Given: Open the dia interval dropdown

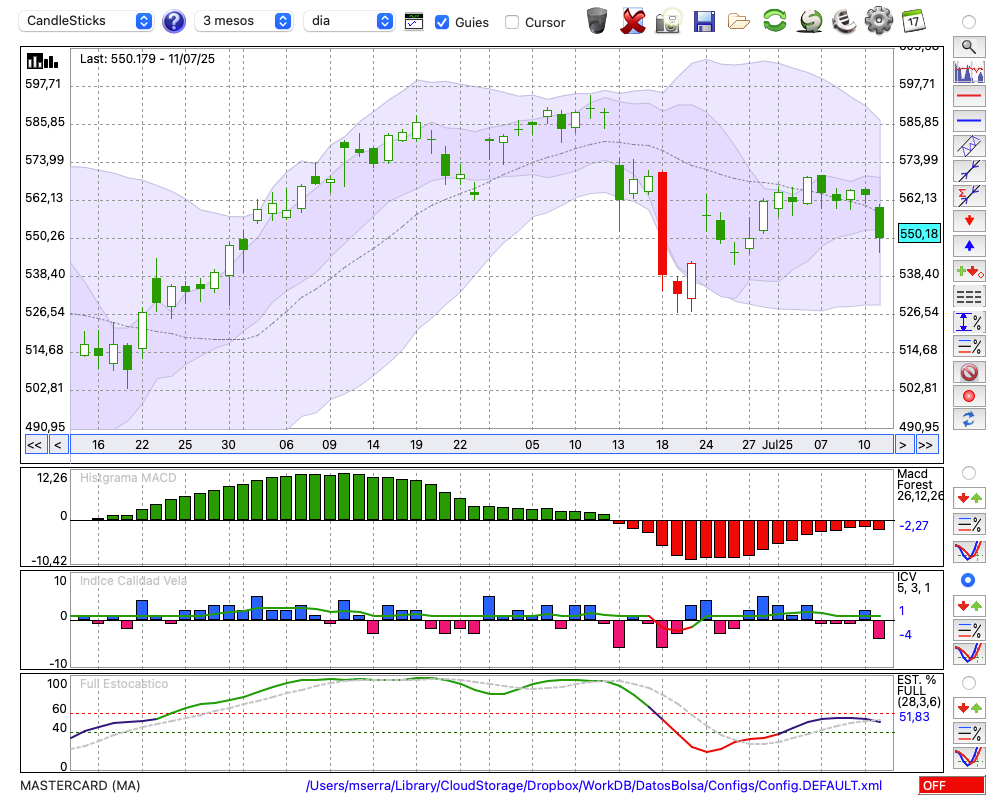Looking at the screenshot, I should (x=348, y=21).
